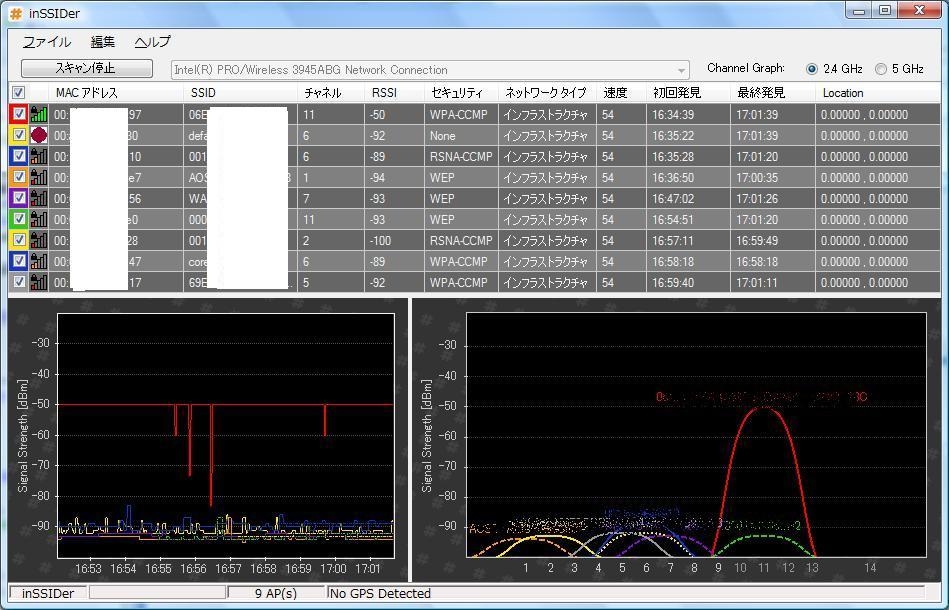The height and width of the screenshot is (610, 949).
Task: Click the signal strength icon for the RSSI -50 network
Action: (x=39, y=115)
